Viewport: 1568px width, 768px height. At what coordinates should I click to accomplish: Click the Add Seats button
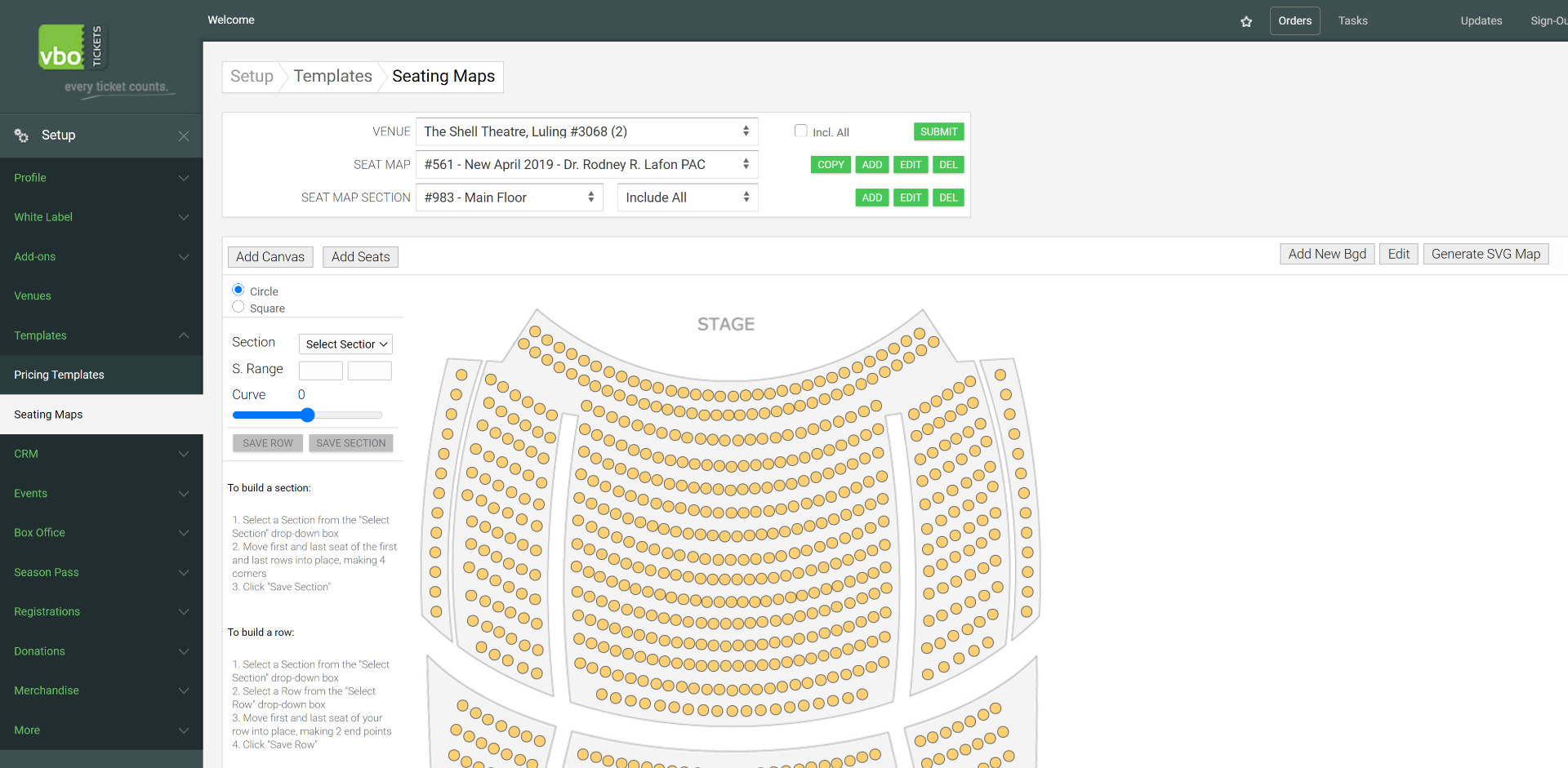pyautogui.click(x=360, y=256)
